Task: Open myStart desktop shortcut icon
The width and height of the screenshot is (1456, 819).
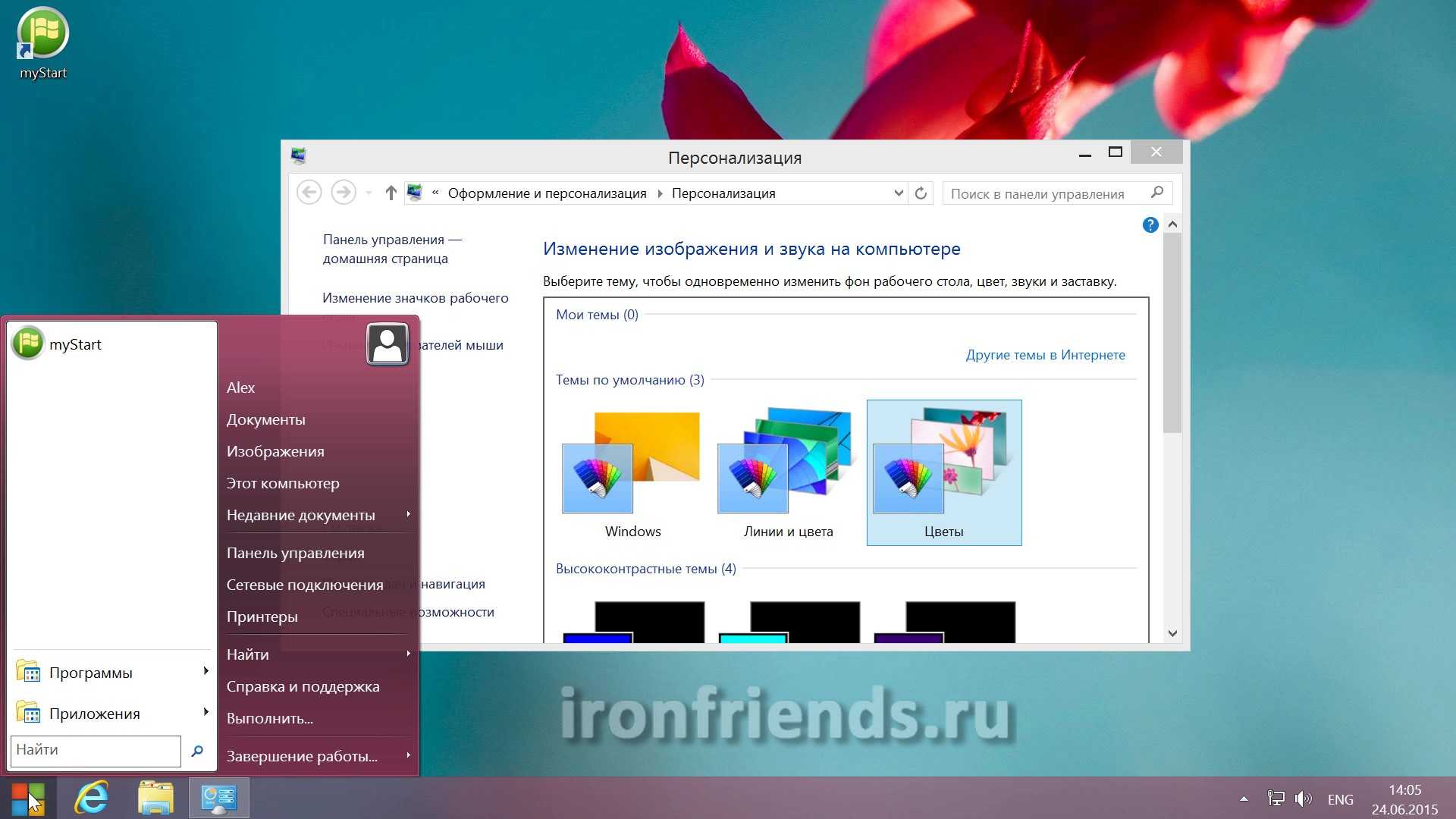Action: coord(43,34)
